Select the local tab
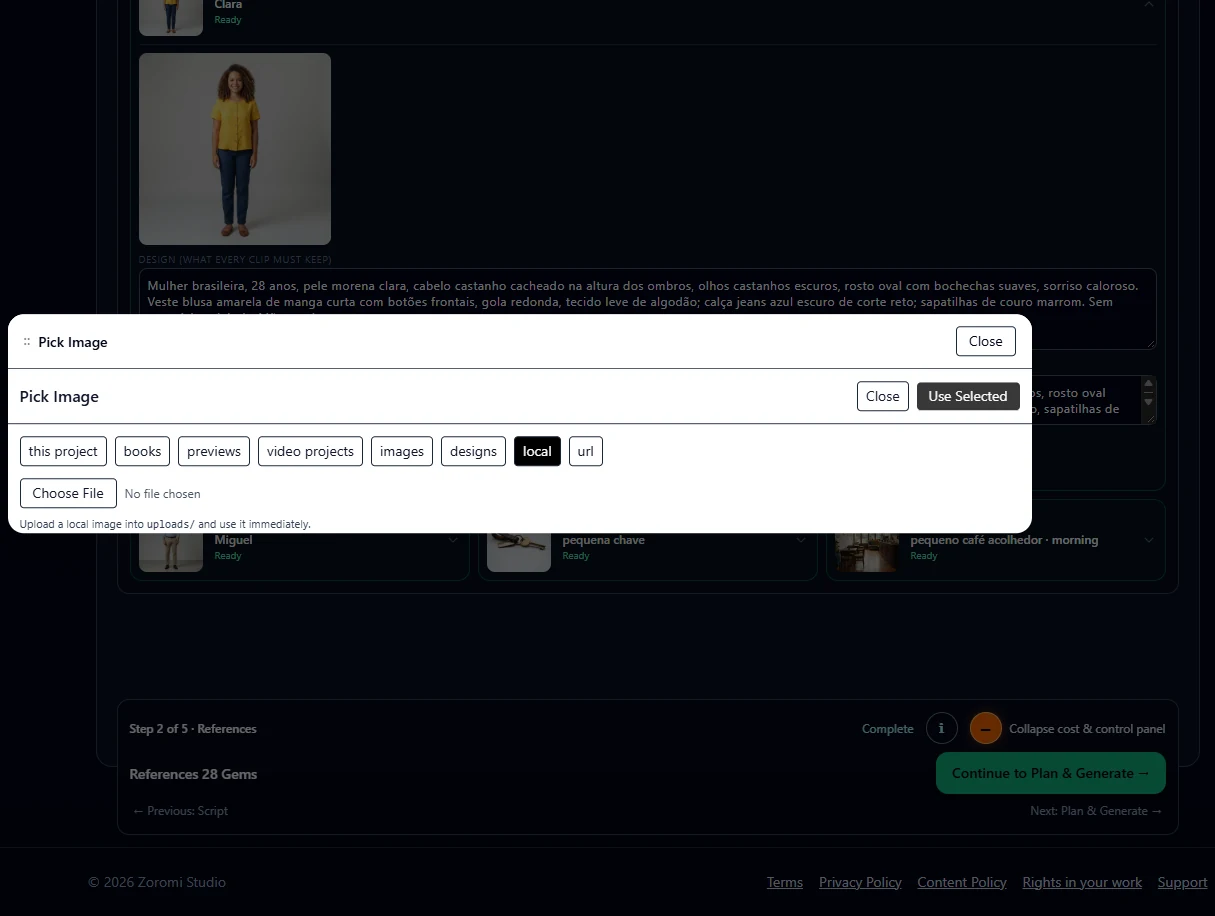Image resolution: width=1215 pixels, height=916 pixels. pos(537,451)
